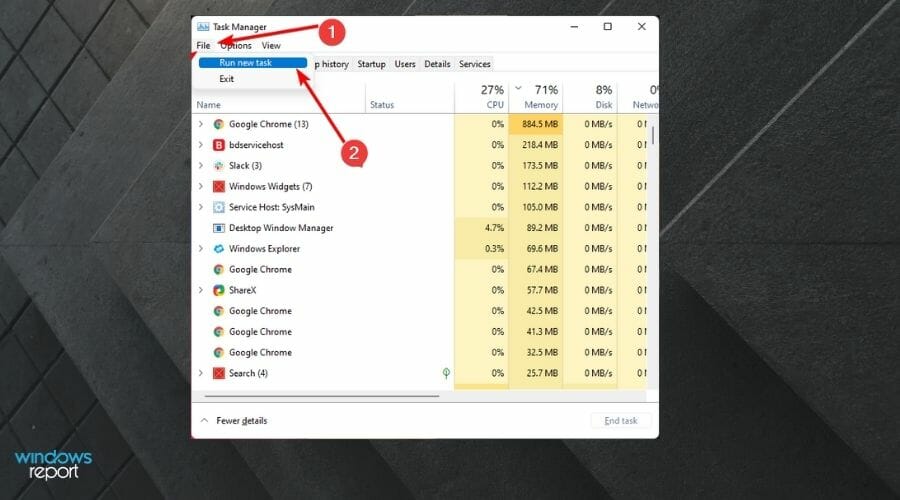Click the Desktop Window Manager icon
Viewport: 900px width, 500px height.
coord(219,228)
